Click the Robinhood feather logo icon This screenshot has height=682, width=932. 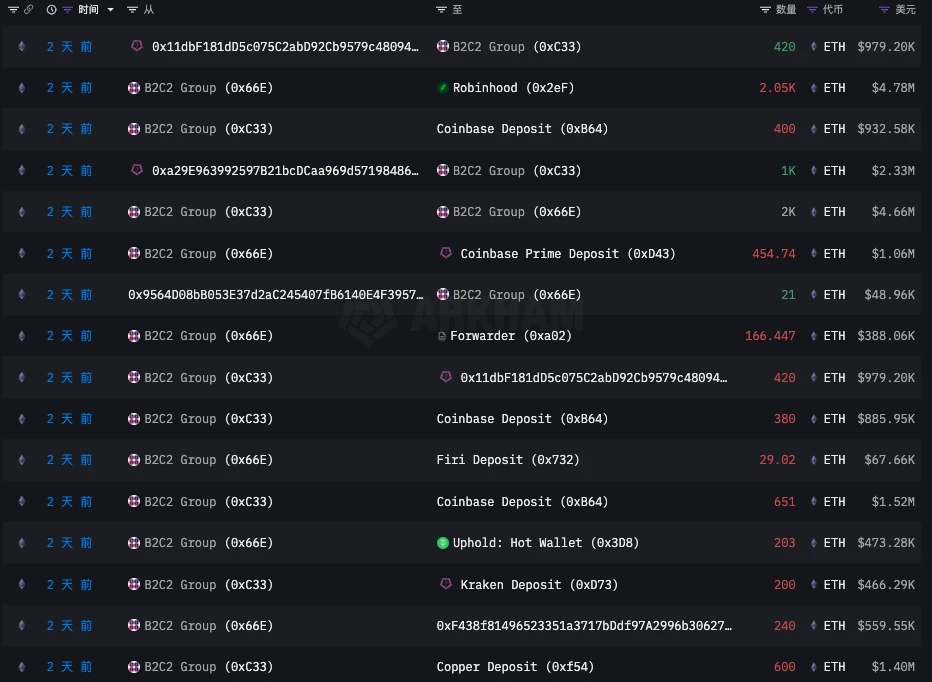click(x=442, y=88)
